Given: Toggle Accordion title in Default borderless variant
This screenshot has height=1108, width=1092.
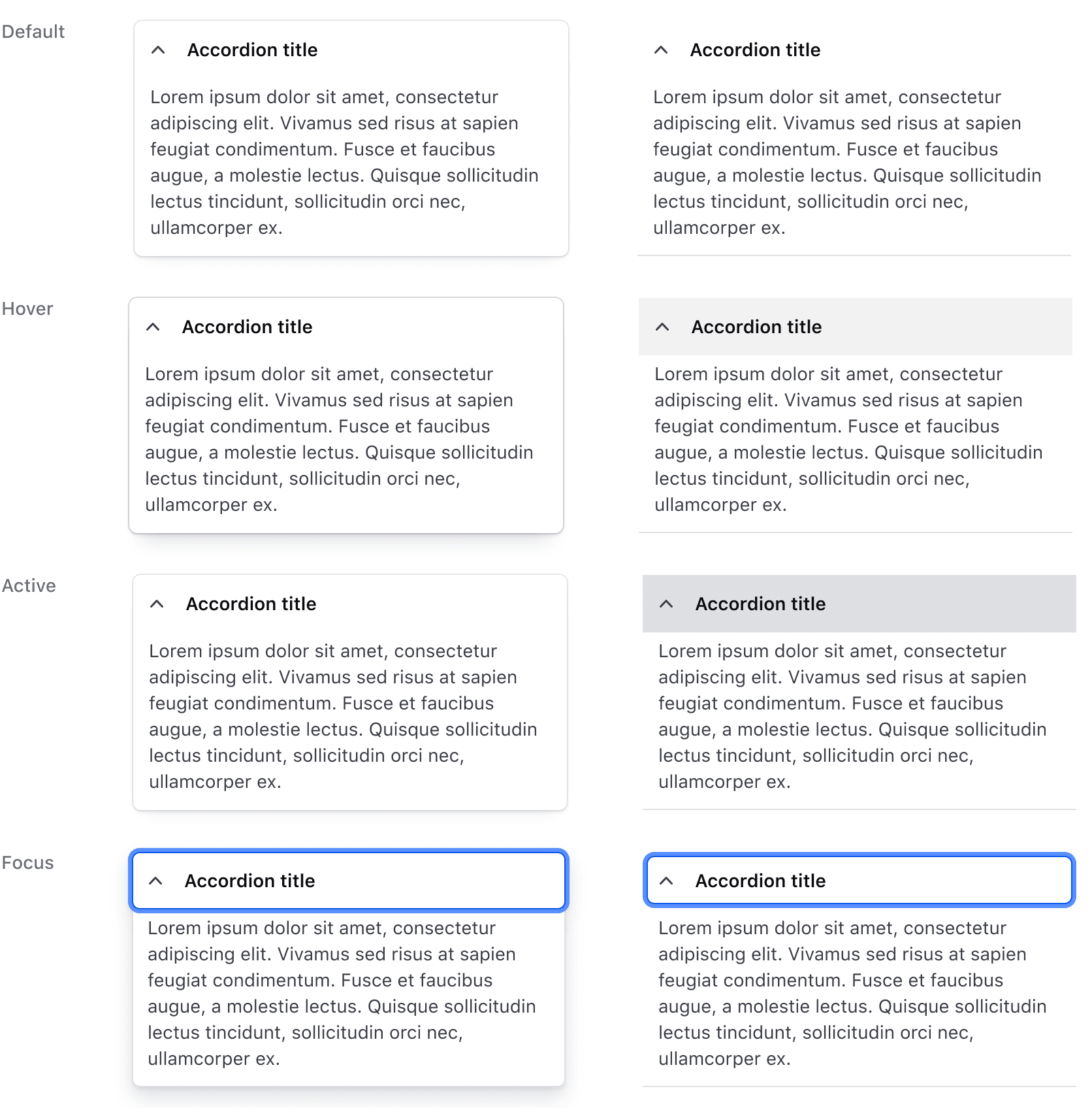Looking at the screenshot, I should coord(755,50).
